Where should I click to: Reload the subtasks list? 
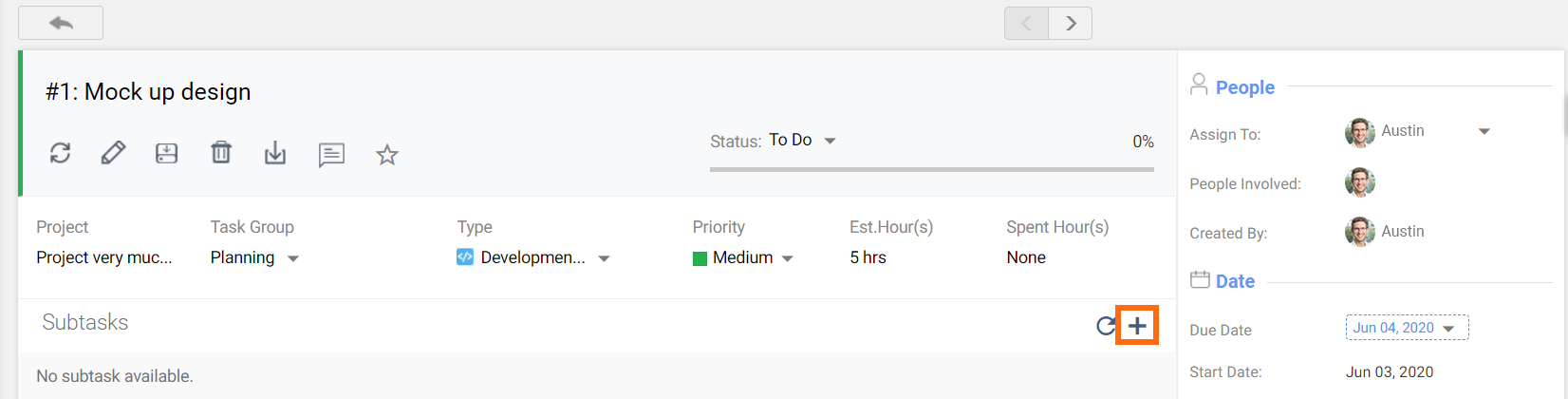(x=1106, y=326)
